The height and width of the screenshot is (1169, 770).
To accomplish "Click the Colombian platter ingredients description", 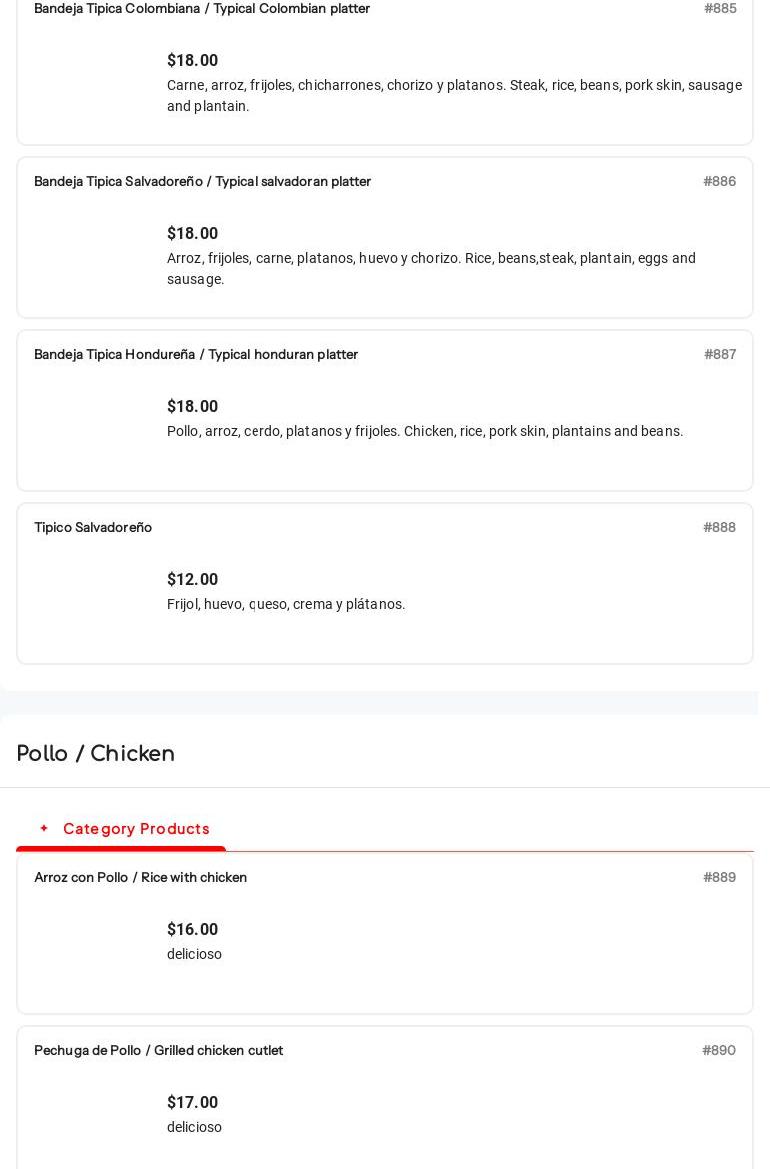I will [454, 95].
